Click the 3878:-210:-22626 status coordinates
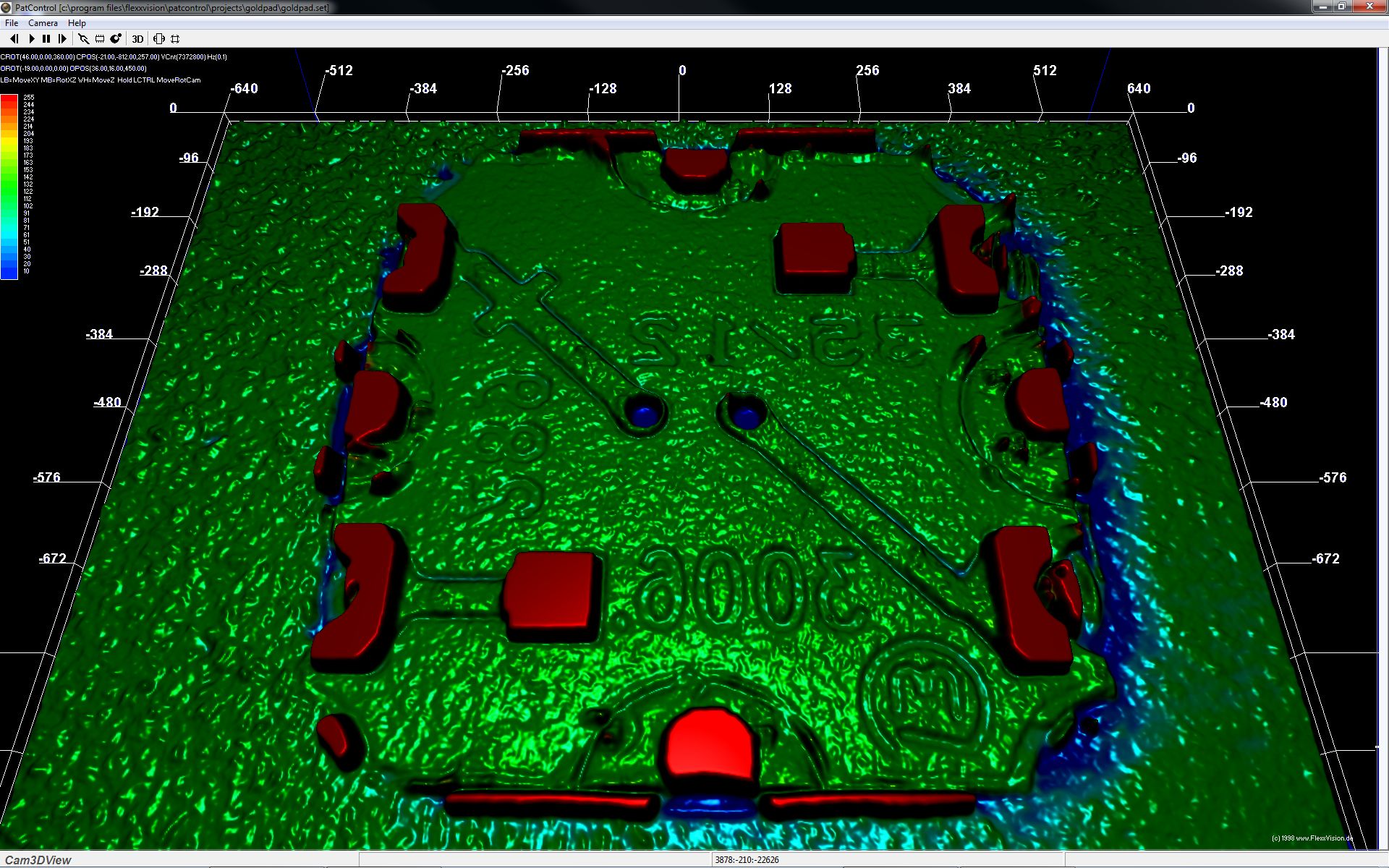Screen dimensions: 1389x868 coord(747,860)
